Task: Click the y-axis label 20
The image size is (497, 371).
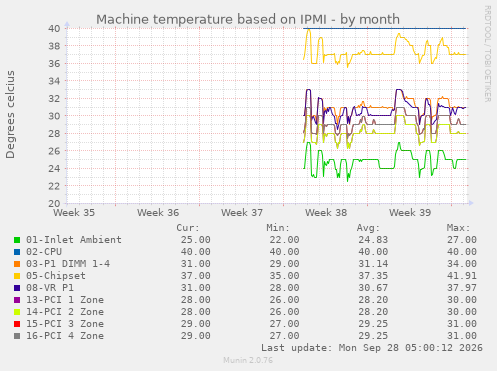Action: pos(54,203)
